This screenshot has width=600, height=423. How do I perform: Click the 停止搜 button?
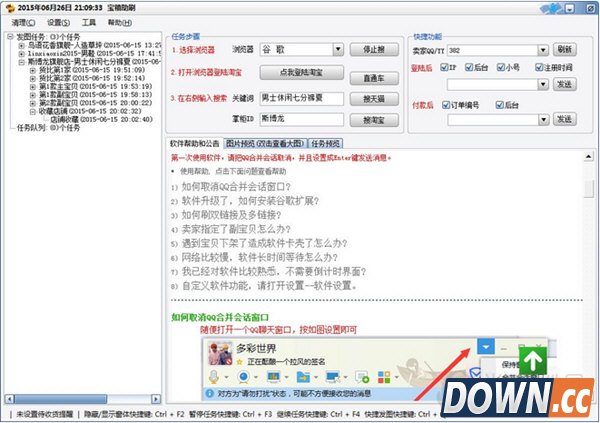[x=374, y=49]
